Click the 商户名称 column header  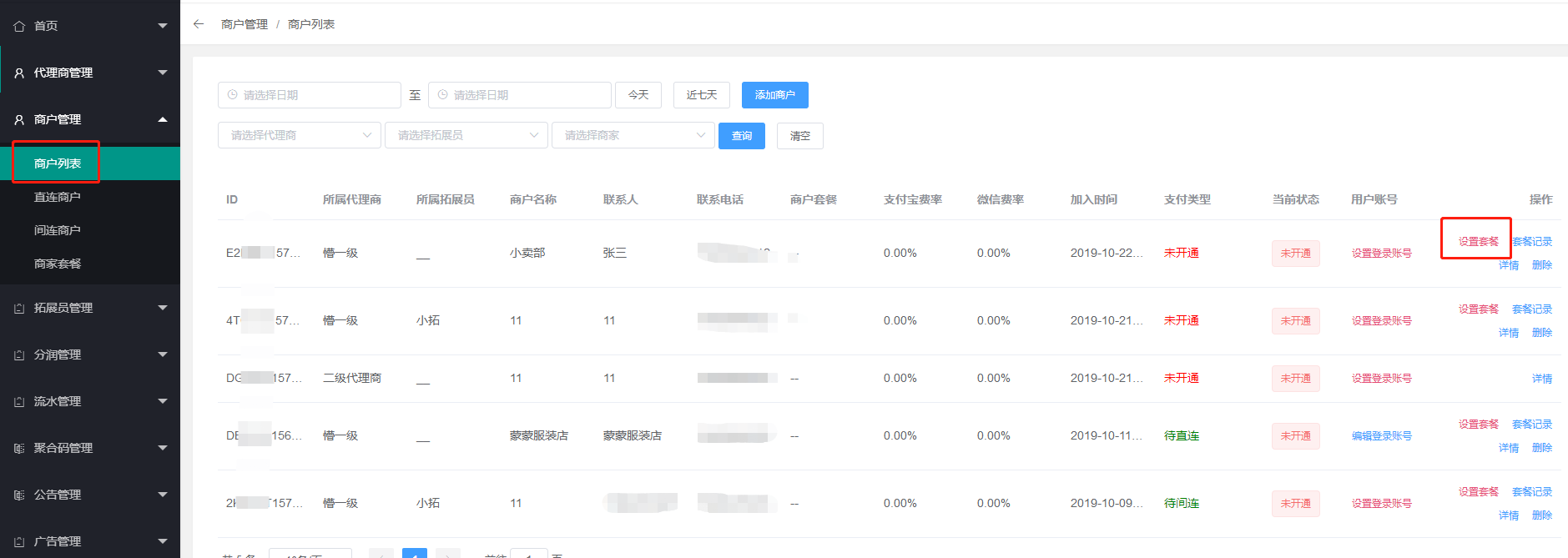pos(533,199)
